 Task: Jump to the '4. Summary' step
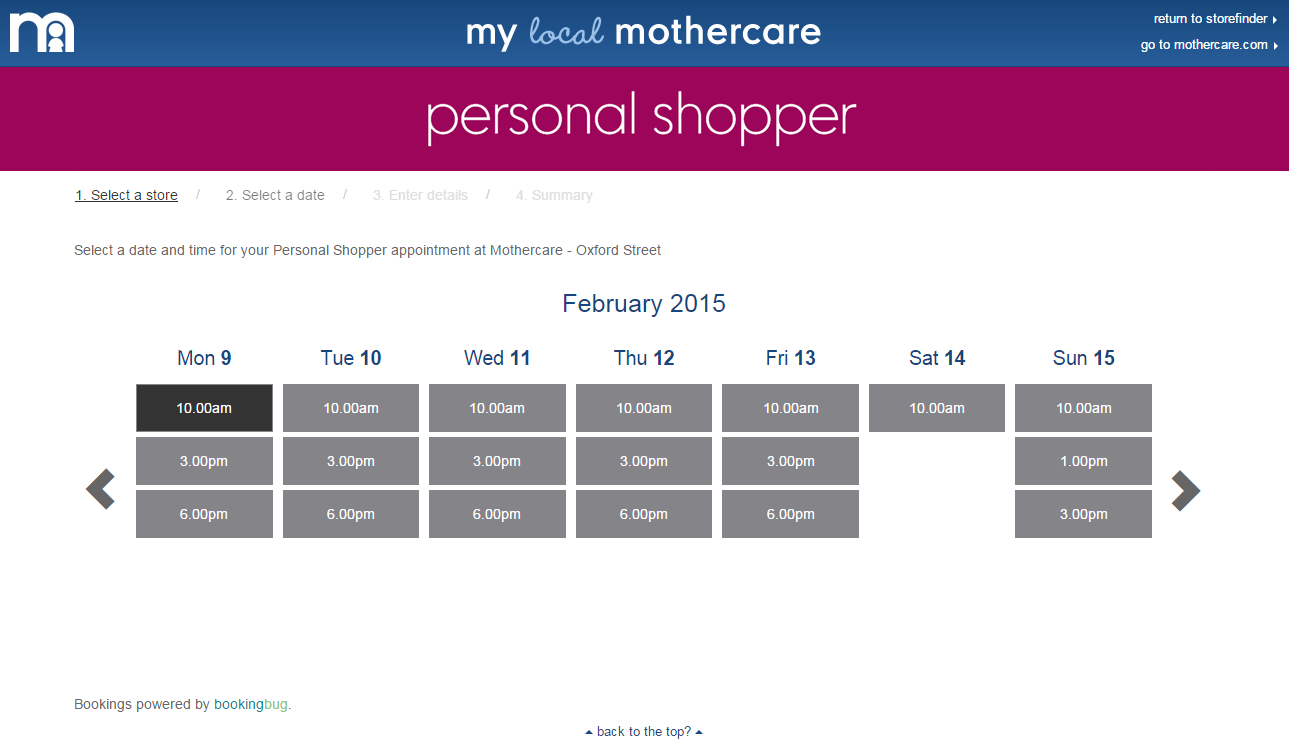554,196
